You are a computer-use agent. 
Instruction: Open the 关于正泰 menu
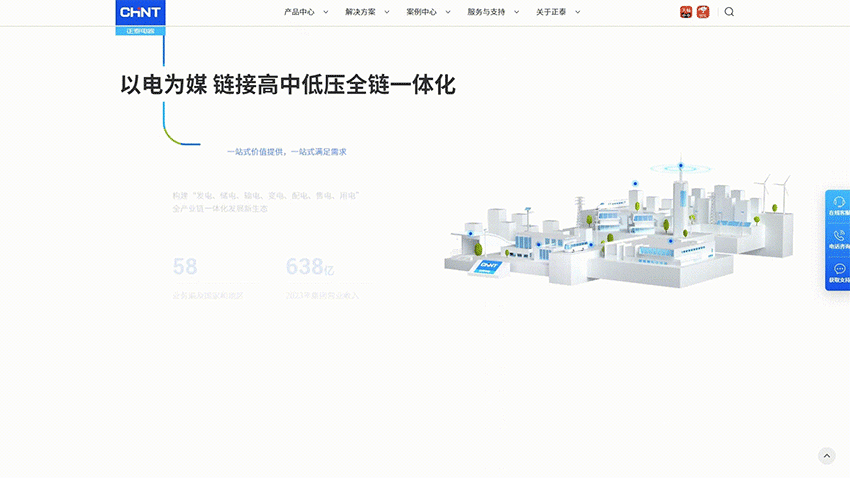coord(551,12)
